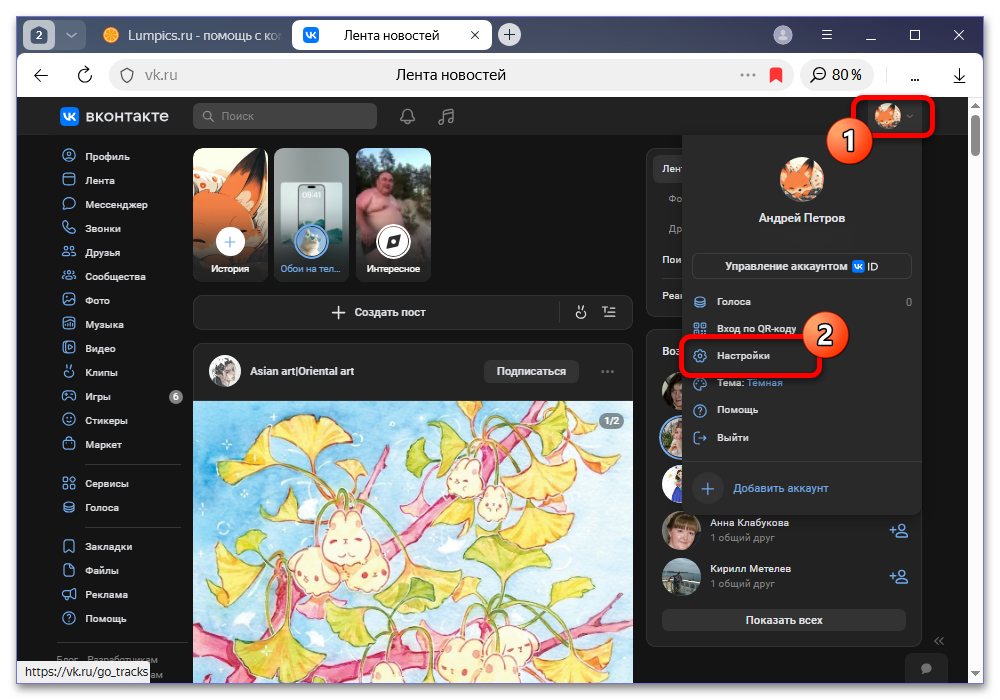This screenshot has height=700, width=1000.
Task: Click the article icon in create post bar
Action: (609, 312)
